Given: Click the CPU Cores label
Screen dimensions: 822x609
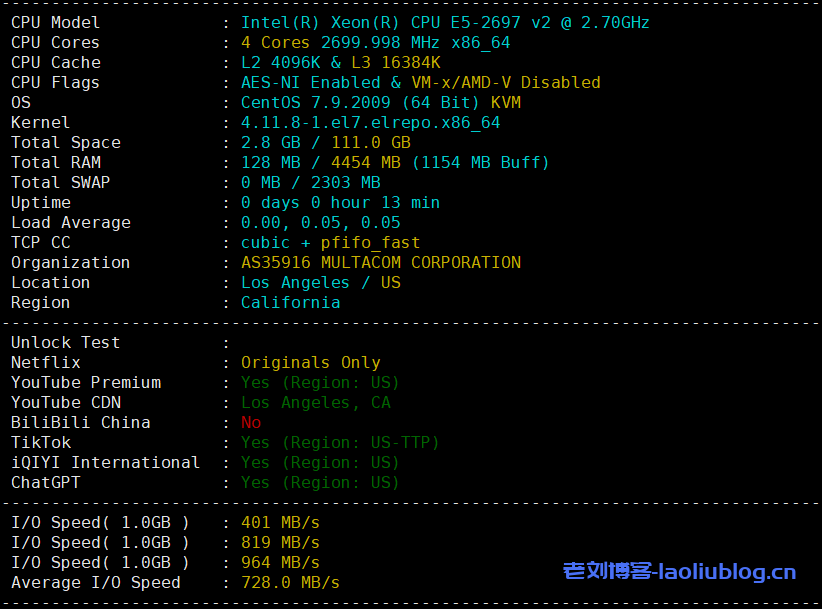Looking at the screenshot, I should coord(55,42).
